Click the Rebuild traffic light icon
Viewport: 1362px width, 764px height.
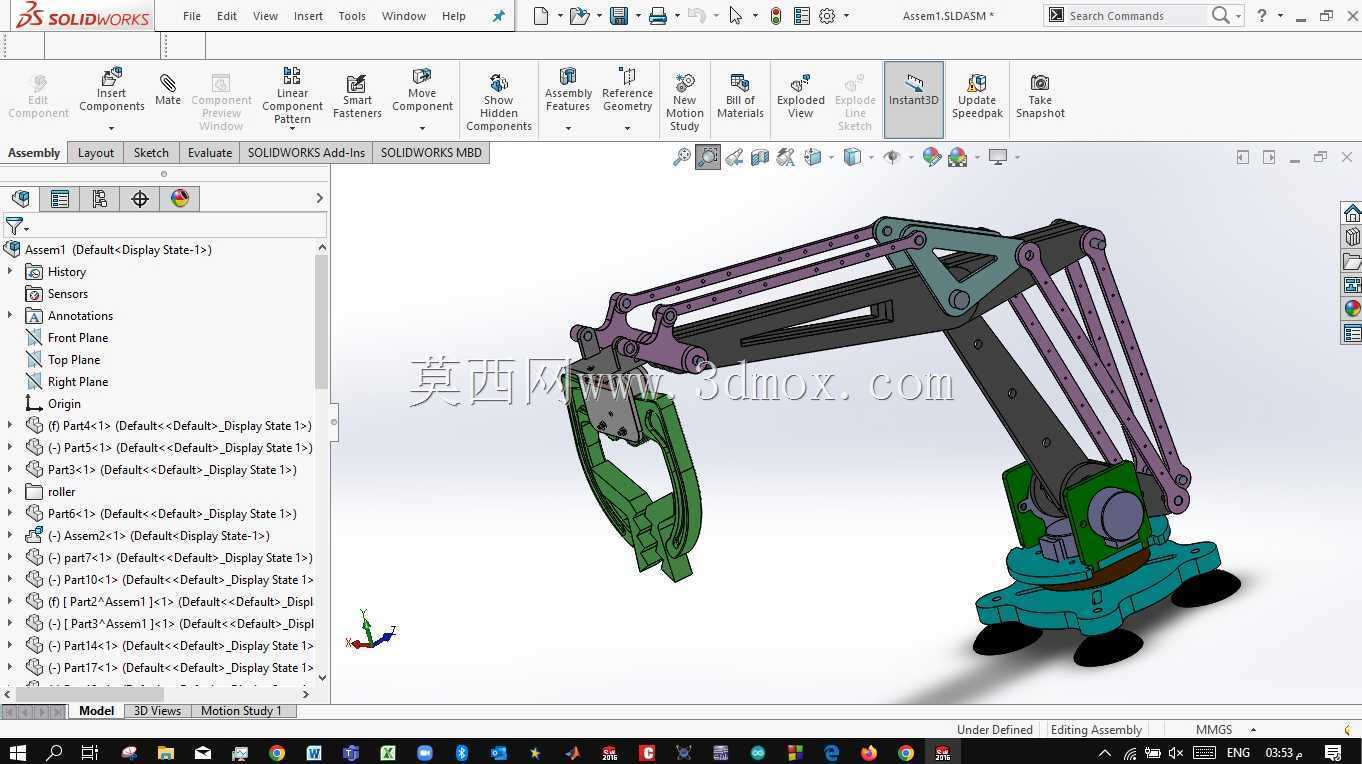coord(776,16)
